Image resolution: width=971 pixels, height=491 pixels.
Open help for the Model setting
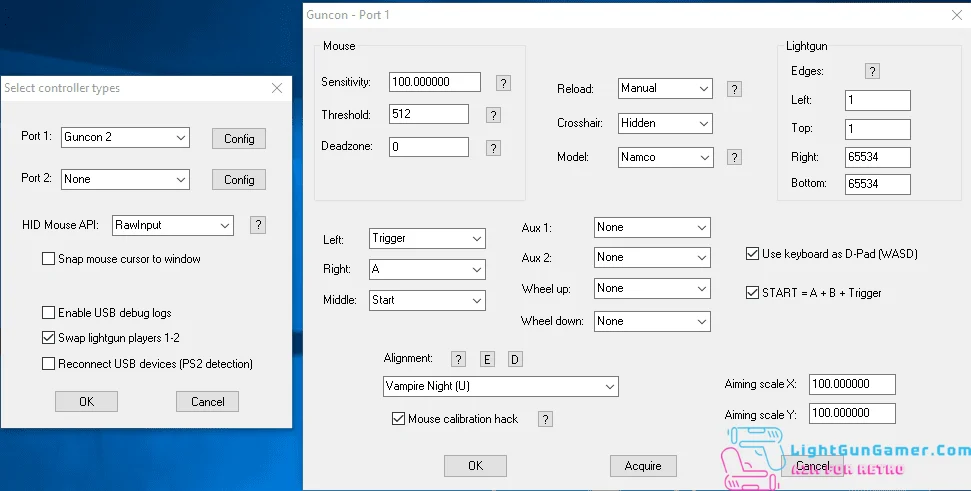(734, 157)
